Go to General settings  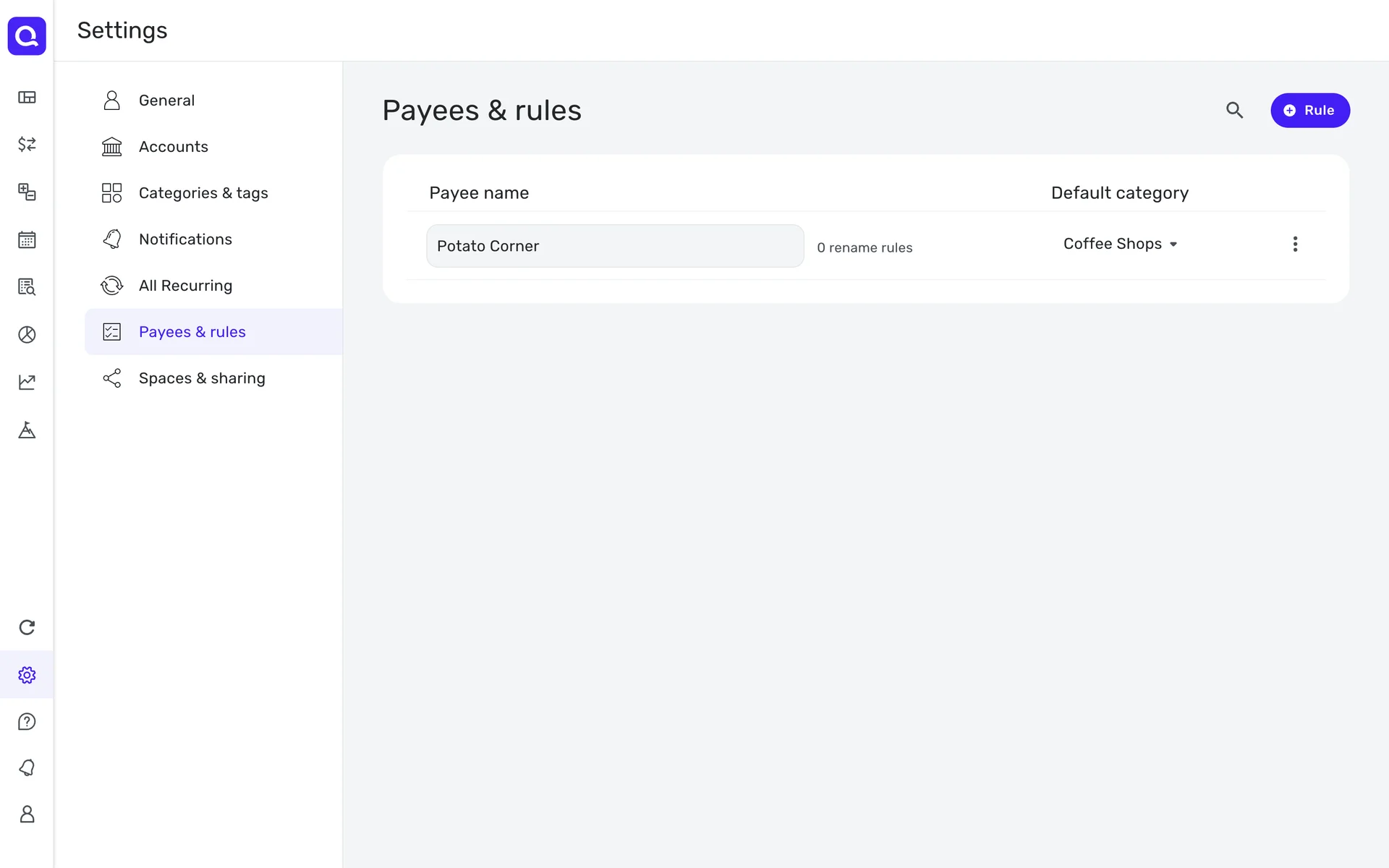coord(166,101)
